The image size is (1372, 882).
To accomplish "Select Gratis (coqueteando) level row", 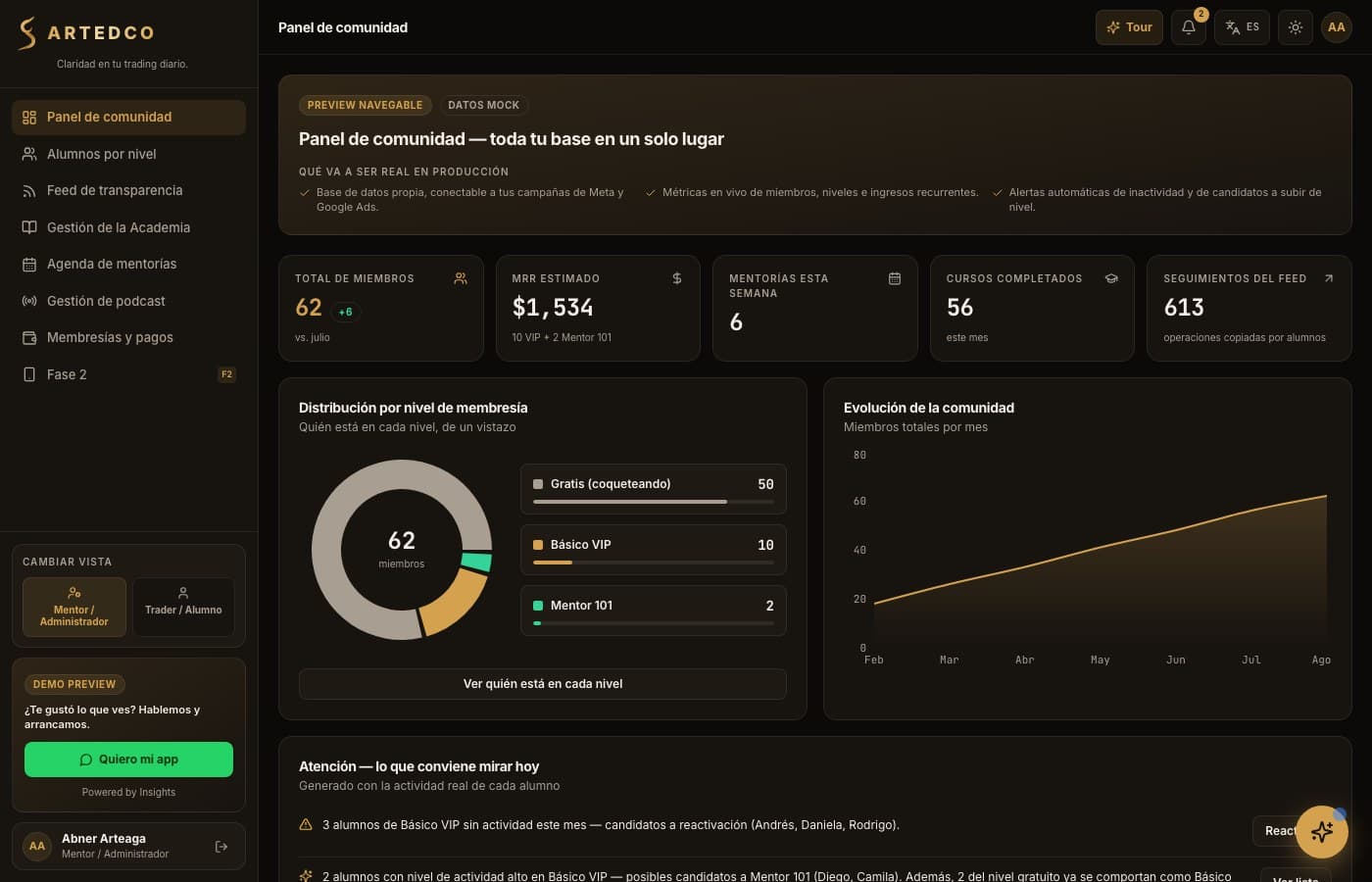I will coord(654,489).
